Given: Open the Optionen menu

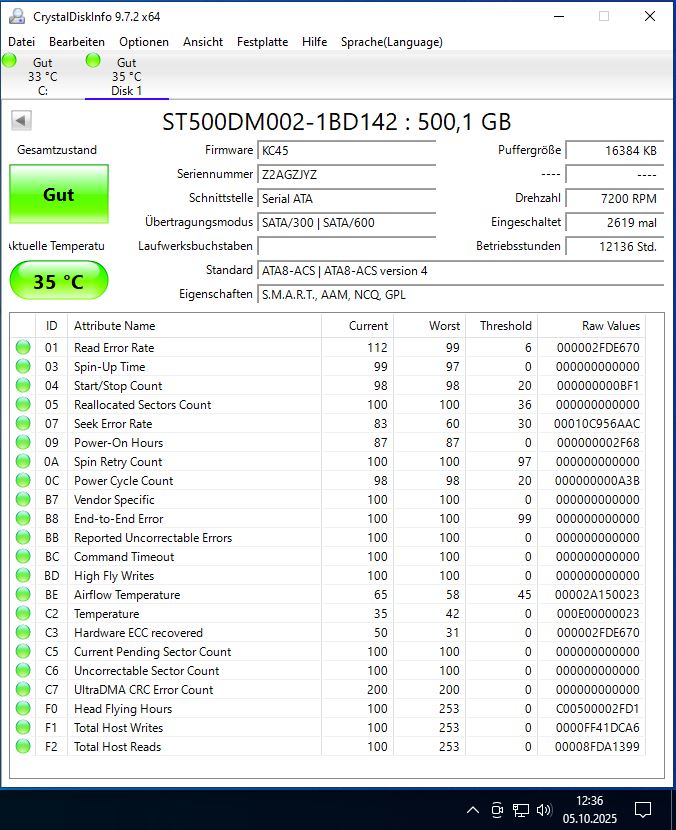Looking at the screenshot, I should (x=144, y=42).
